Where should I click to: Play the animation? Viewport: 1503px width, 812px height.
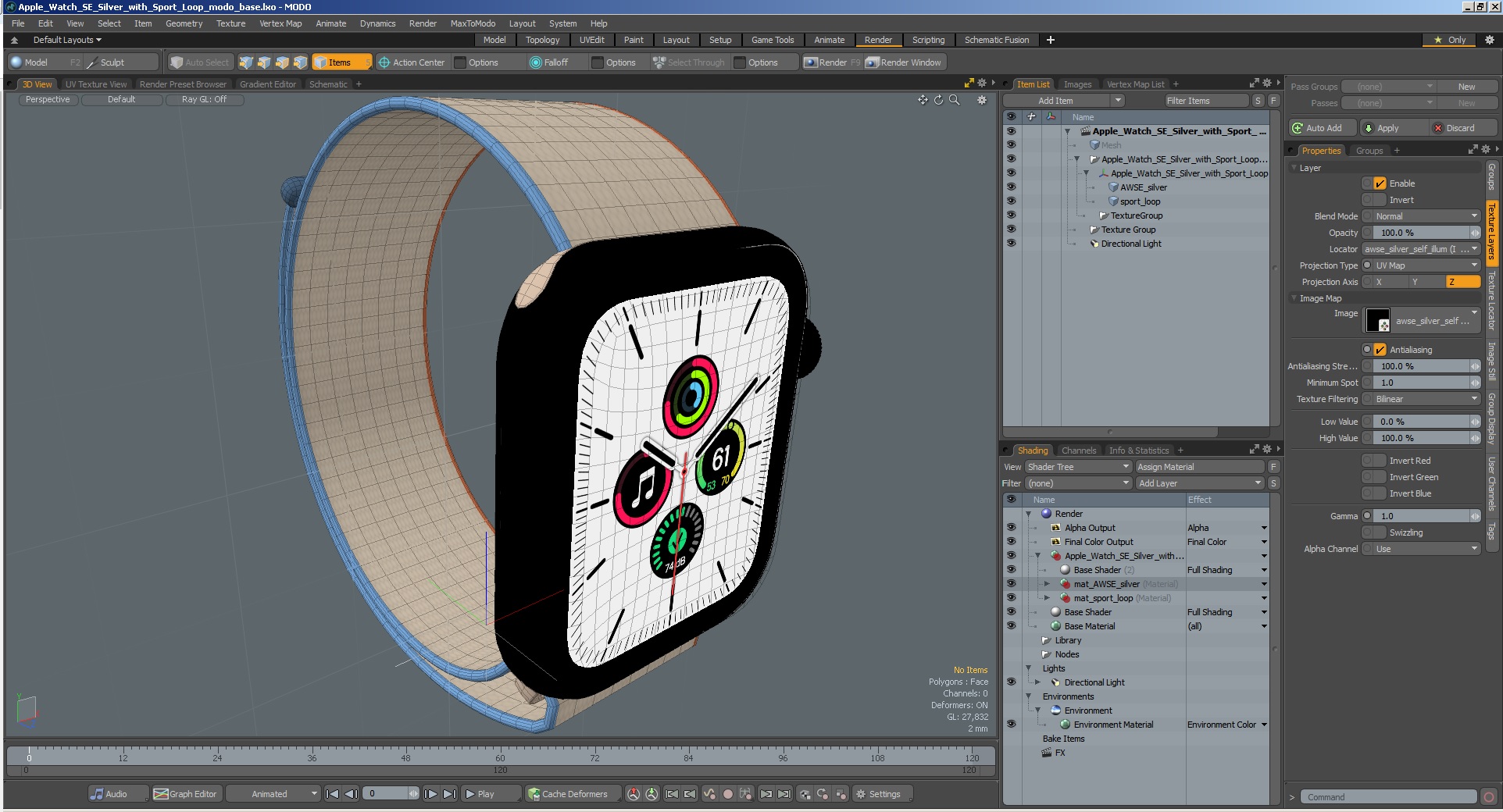point(491,794)
